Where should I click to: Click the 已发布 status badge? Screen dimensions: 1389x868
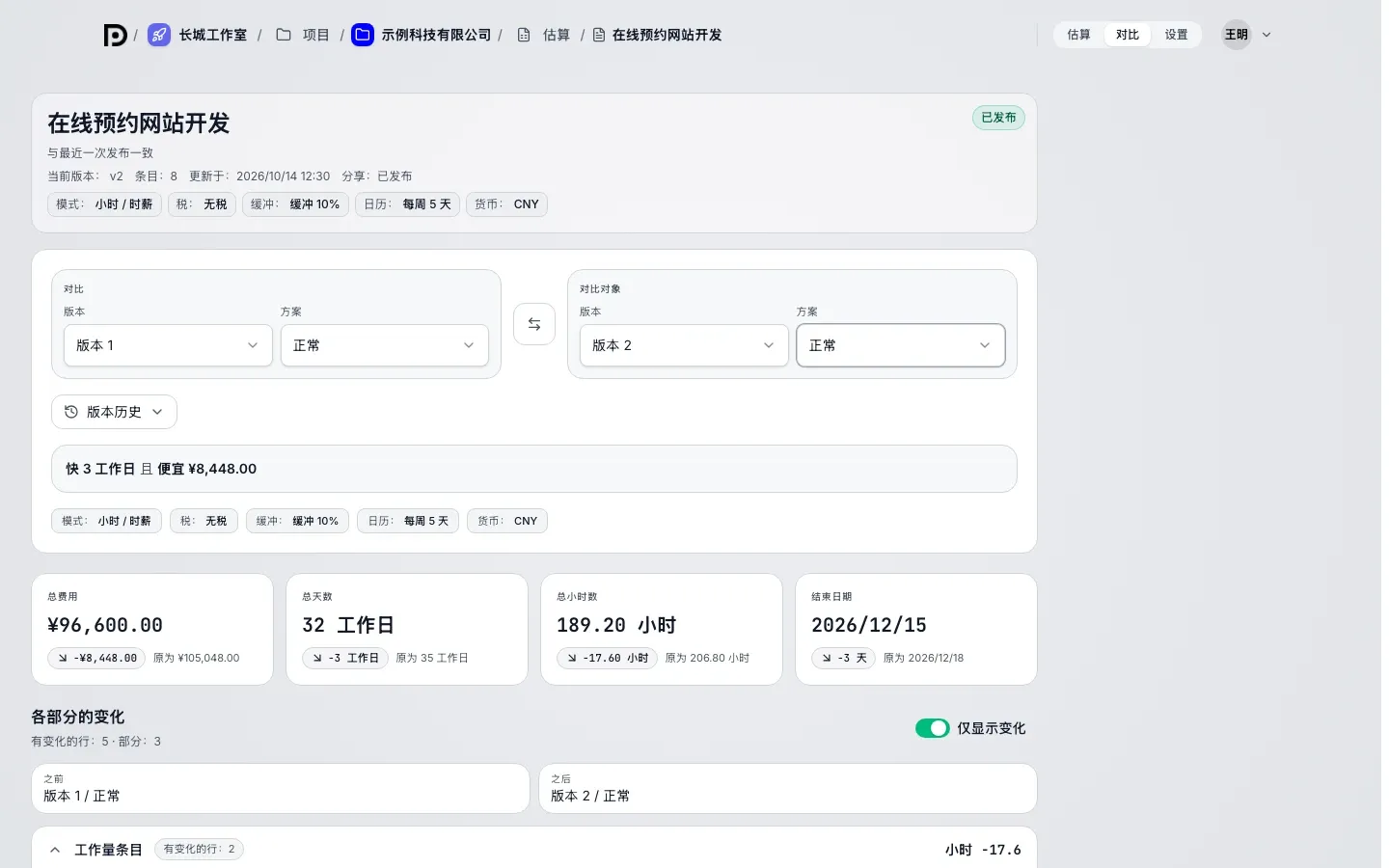[x=998, y=118]
